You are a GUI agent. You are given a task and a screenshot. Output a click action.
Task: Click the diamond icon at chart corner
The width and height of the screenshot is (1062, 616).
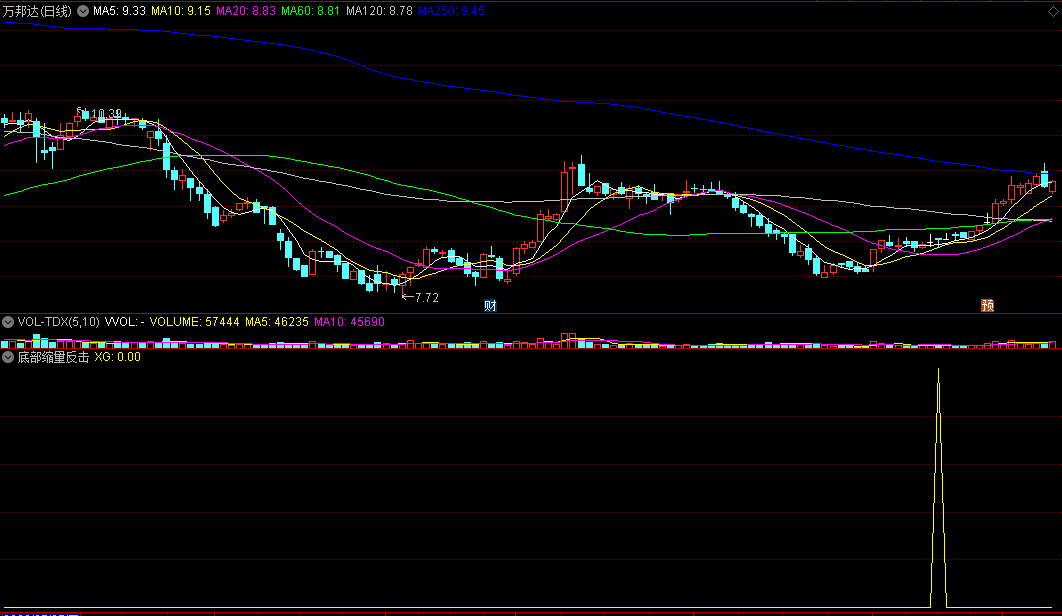pos(1053,11)
